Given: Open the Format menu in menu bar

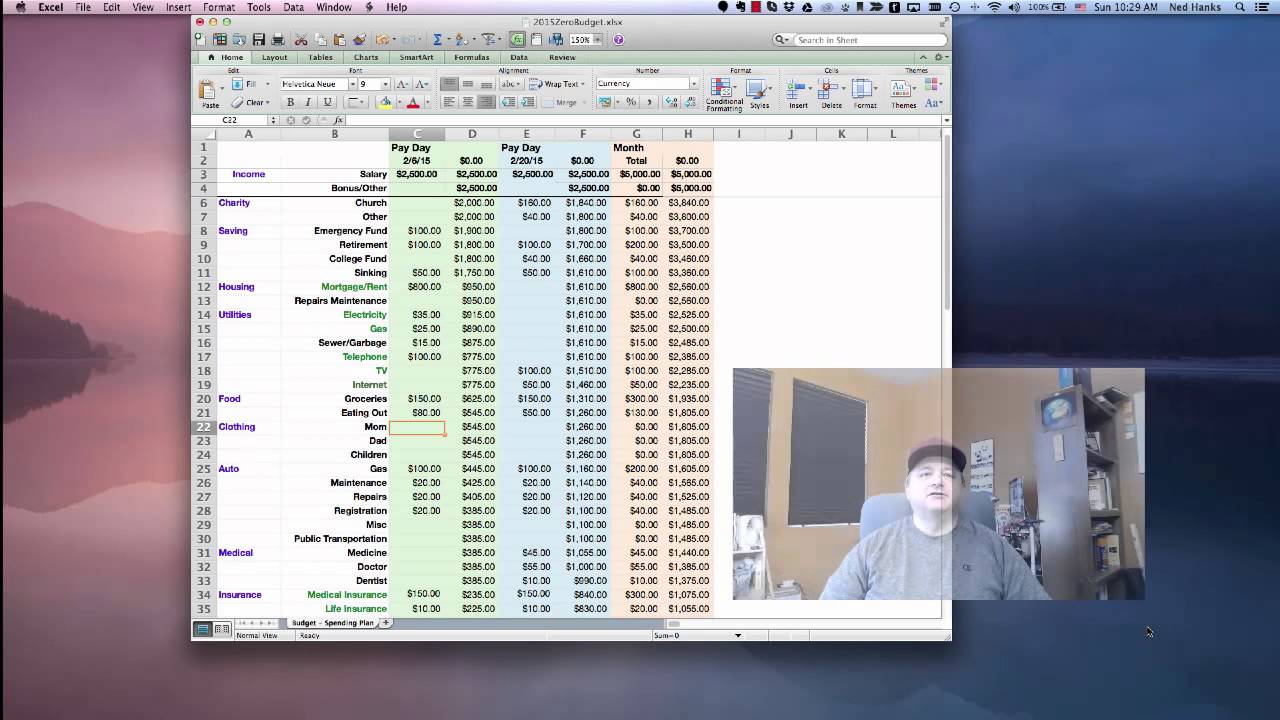Looking at the screenshot, I should tap(219, 7).
